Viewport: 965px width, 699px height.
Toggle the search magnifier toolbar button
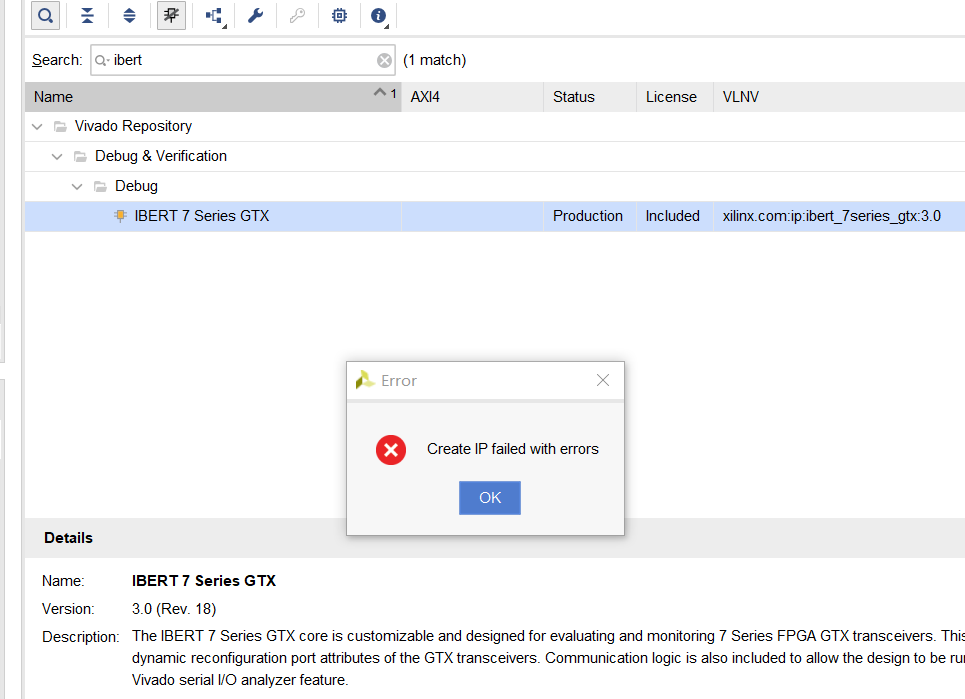pyautogui.click(x=46, y=15)
